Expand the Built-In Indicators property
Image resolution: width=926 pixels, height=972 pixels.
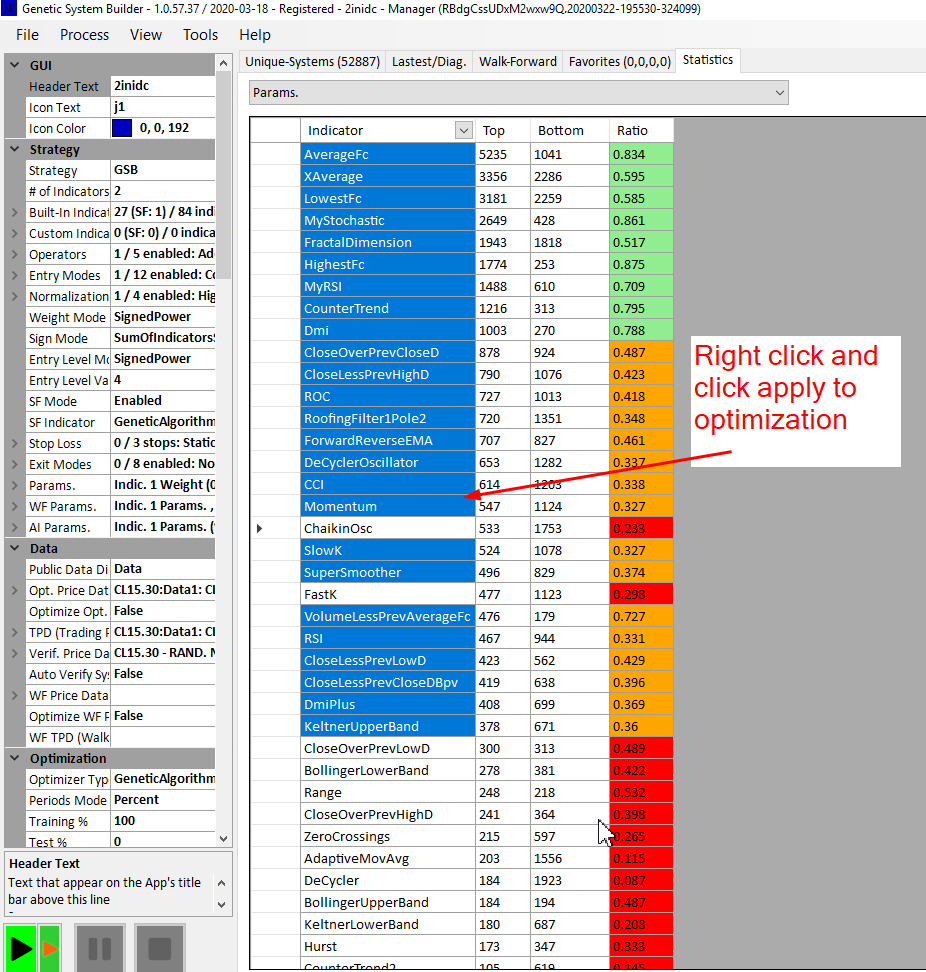click(14, 212)
